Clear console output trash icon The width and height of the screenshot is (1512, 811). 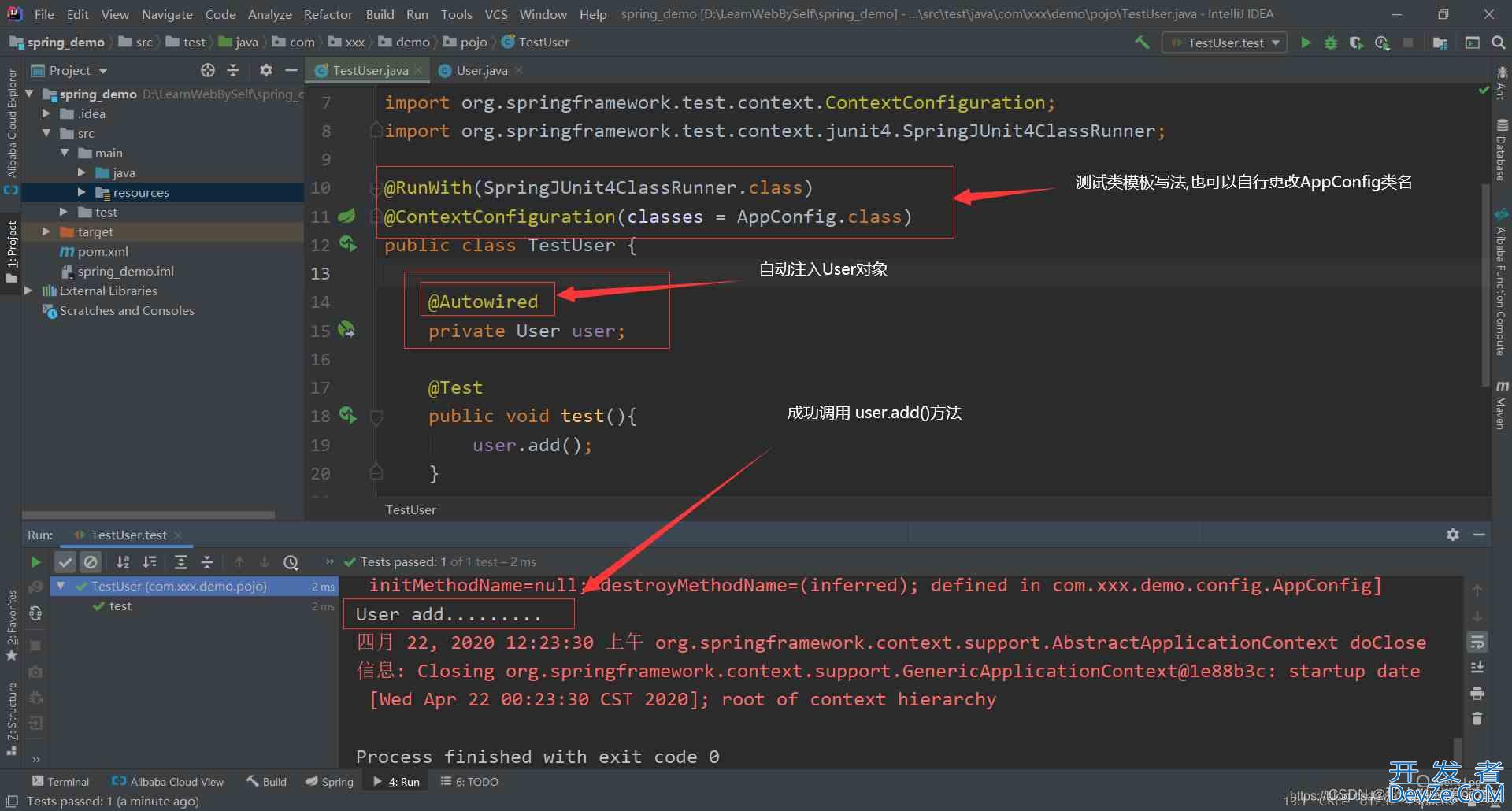point(1477,718)
